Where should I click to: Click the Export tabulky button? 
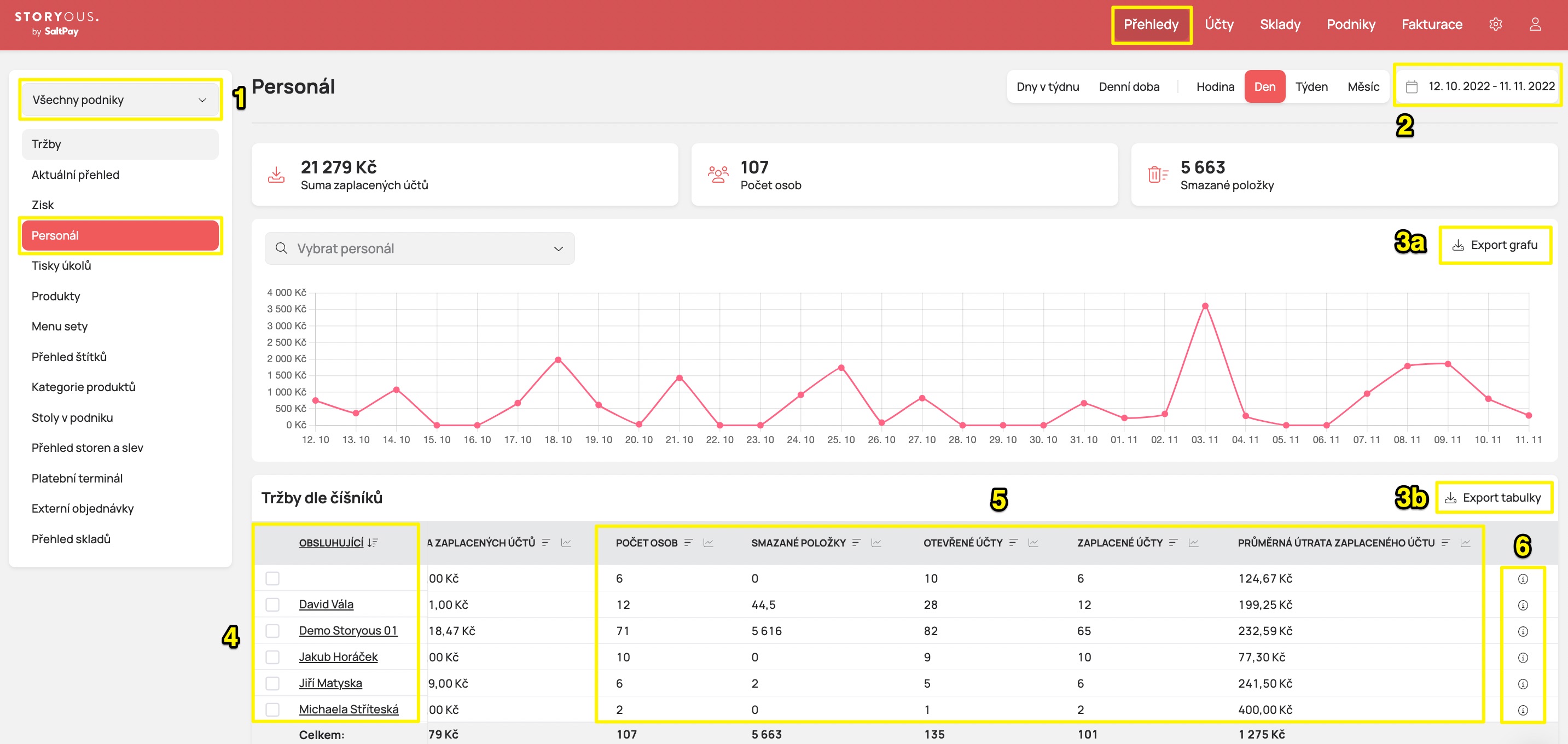tap(1493, 497)
